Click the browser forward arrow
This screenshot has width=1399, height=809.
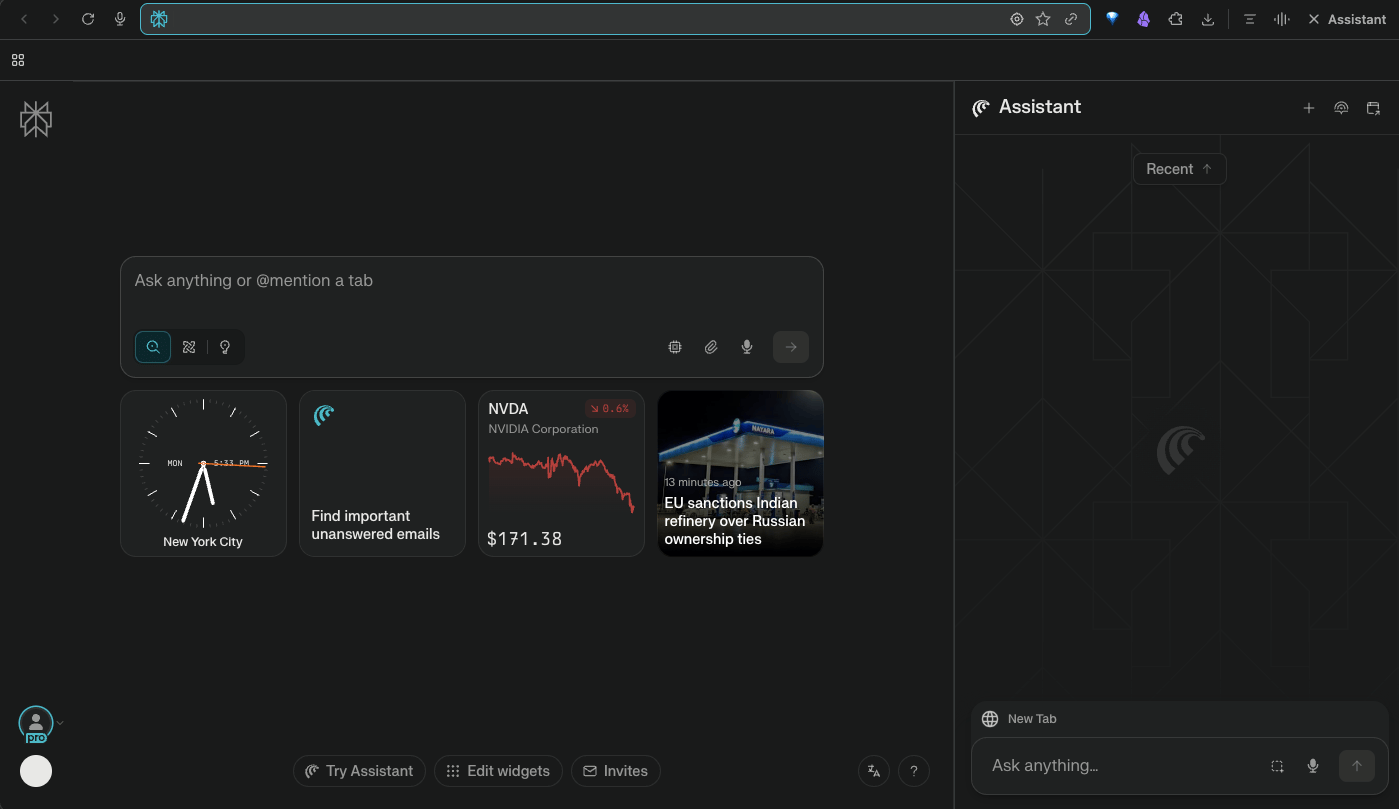click(55, 19)
